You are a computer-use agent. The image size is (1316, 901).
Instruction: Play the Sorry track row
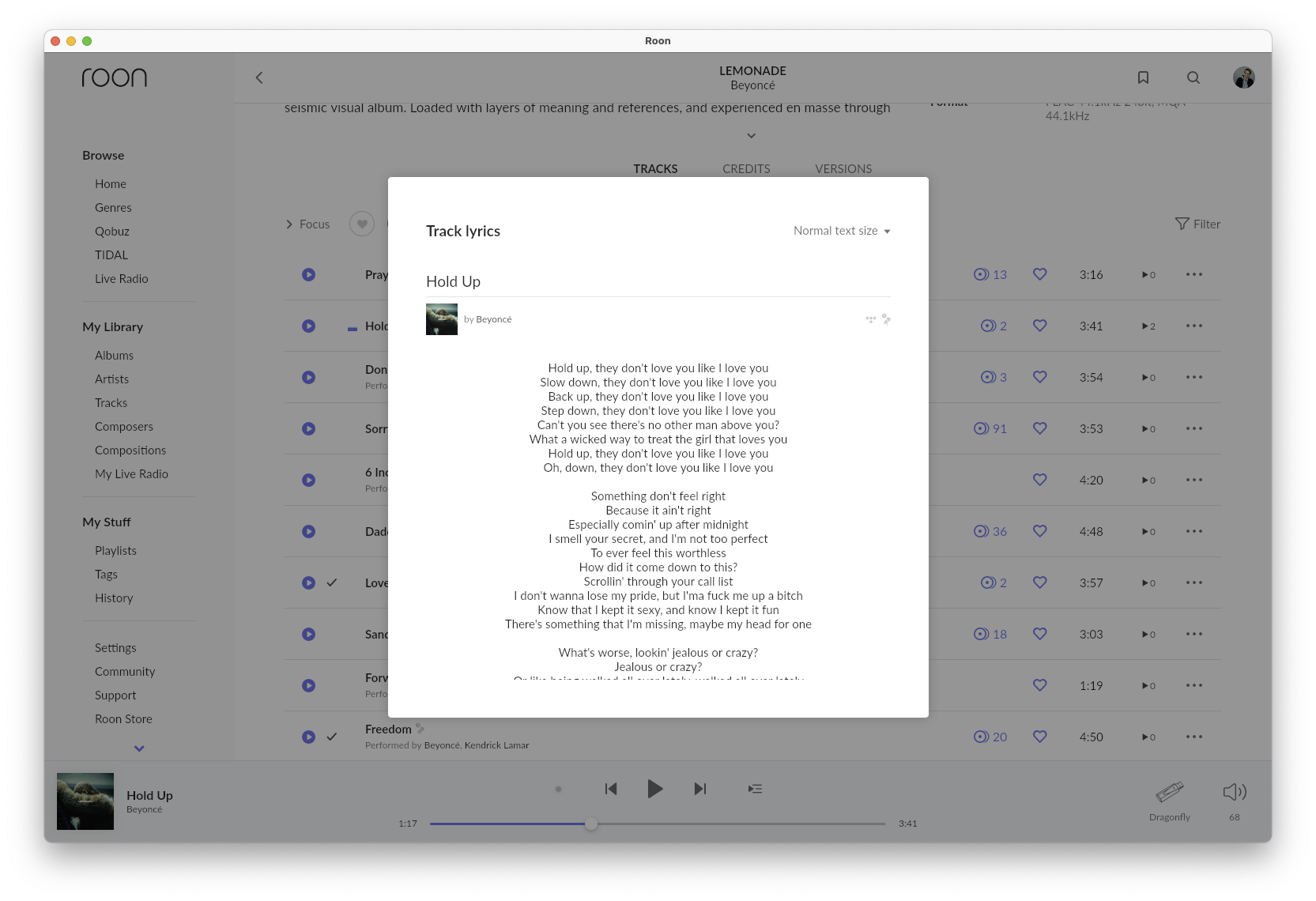click(309, 428)
